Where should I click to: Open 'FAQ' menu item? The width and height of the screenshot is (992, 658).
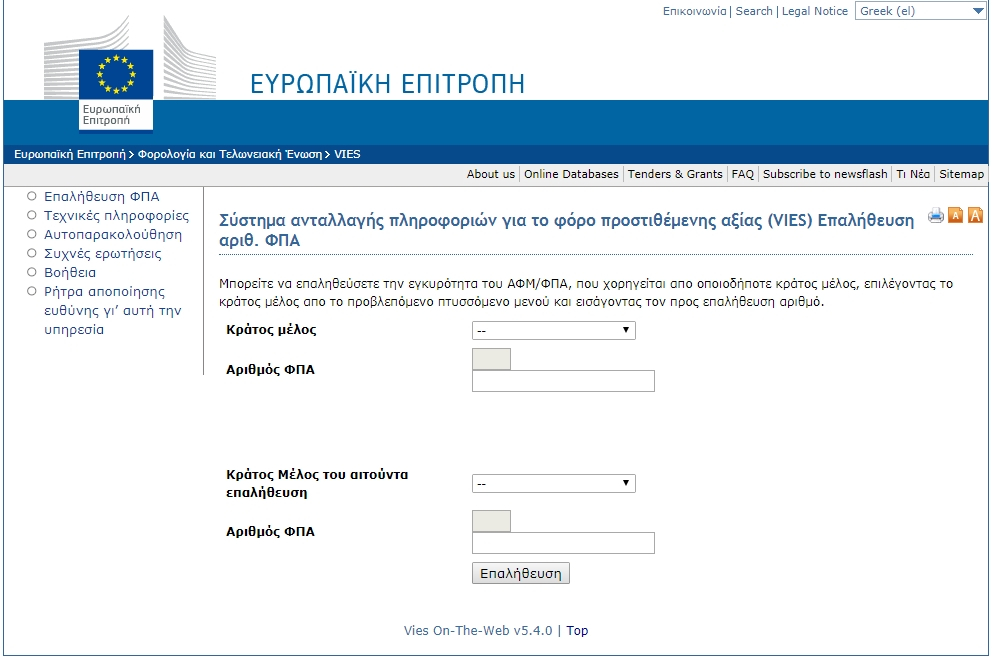click(x=742, y=174)
